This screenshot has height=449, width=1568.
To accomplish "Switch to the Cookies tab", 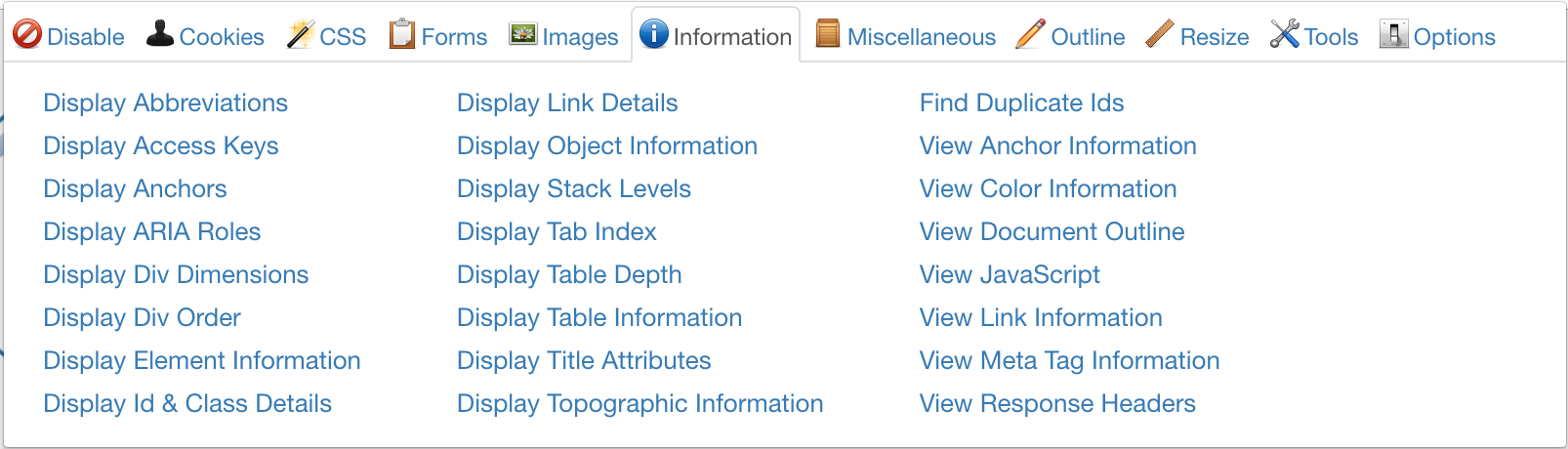I will 222,37.
